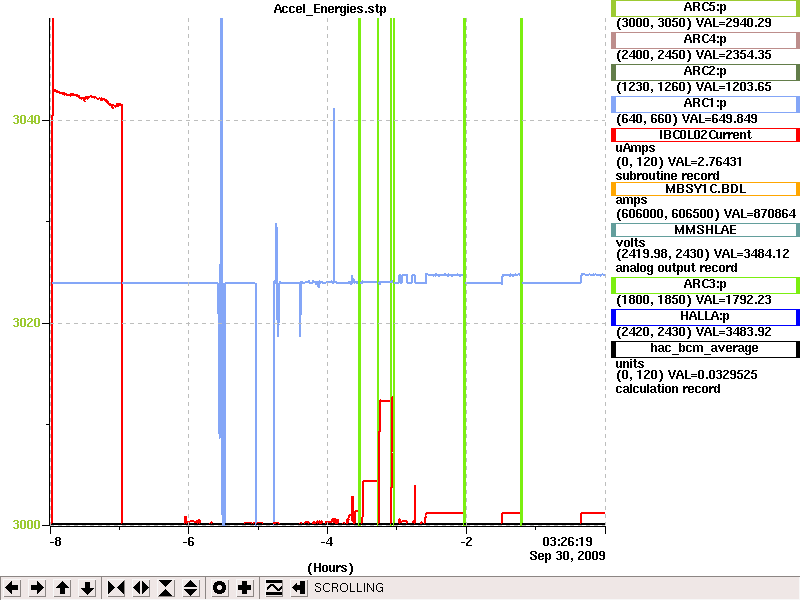
Task: Shift the graph down with down arrow icon
Action: (x=87, y=588)
